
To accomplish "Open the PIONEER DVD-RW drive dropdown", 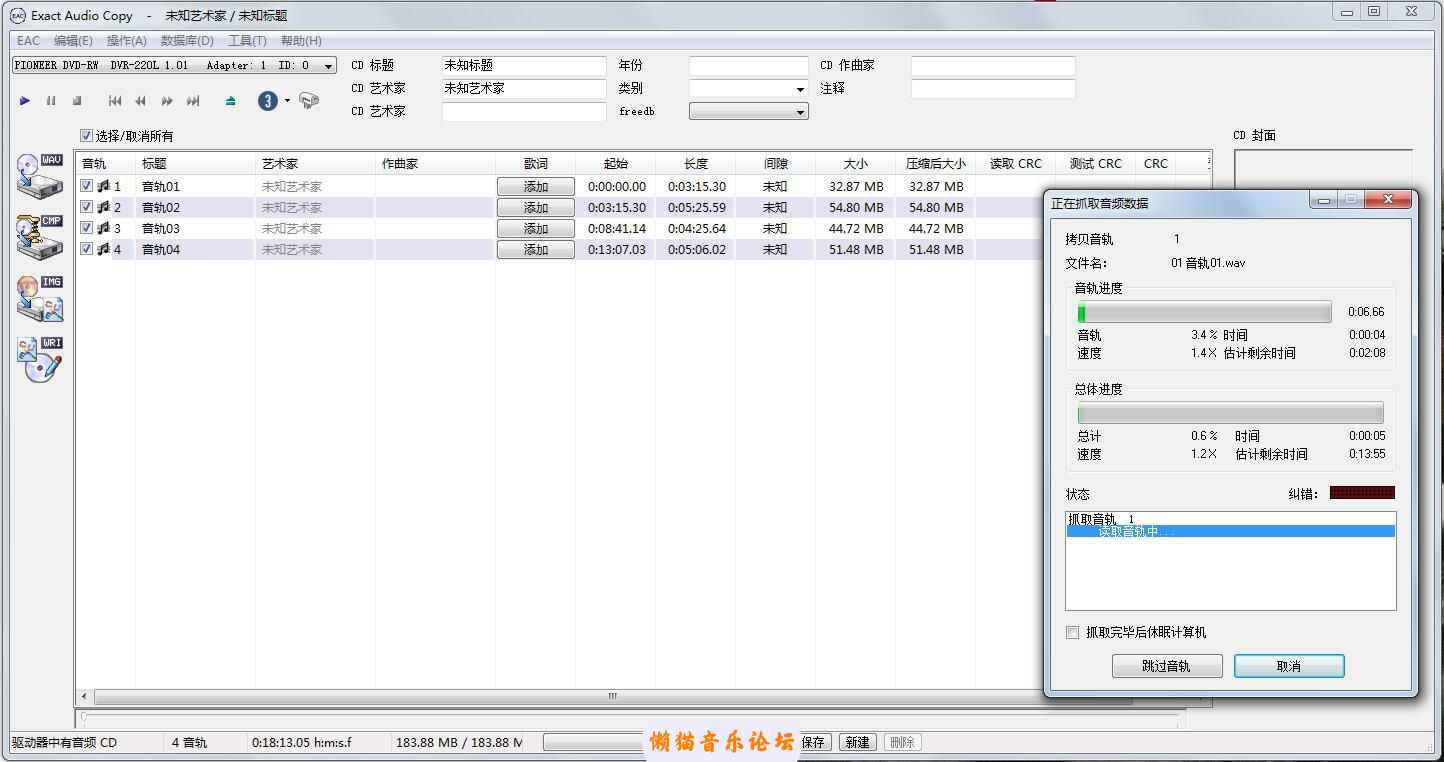I will tap(174, 65).
